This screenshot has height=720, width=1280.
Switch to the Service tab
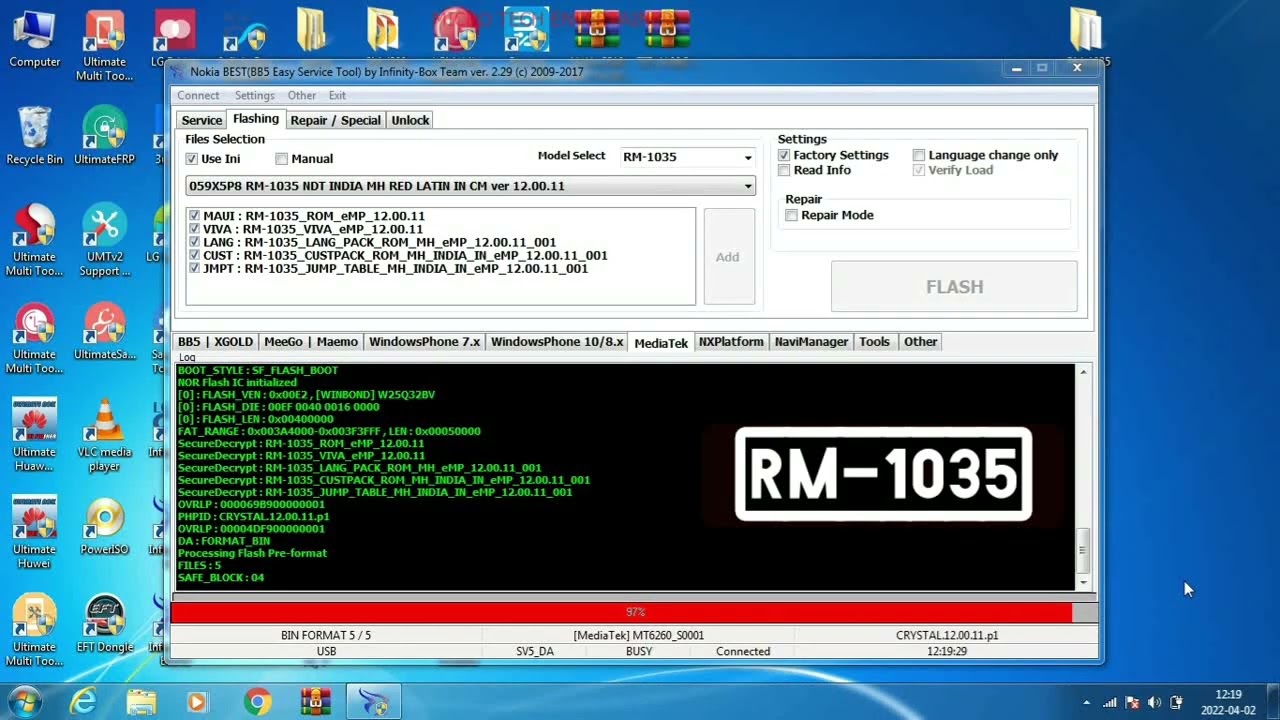pyautogui.click(x=202, y=120)
